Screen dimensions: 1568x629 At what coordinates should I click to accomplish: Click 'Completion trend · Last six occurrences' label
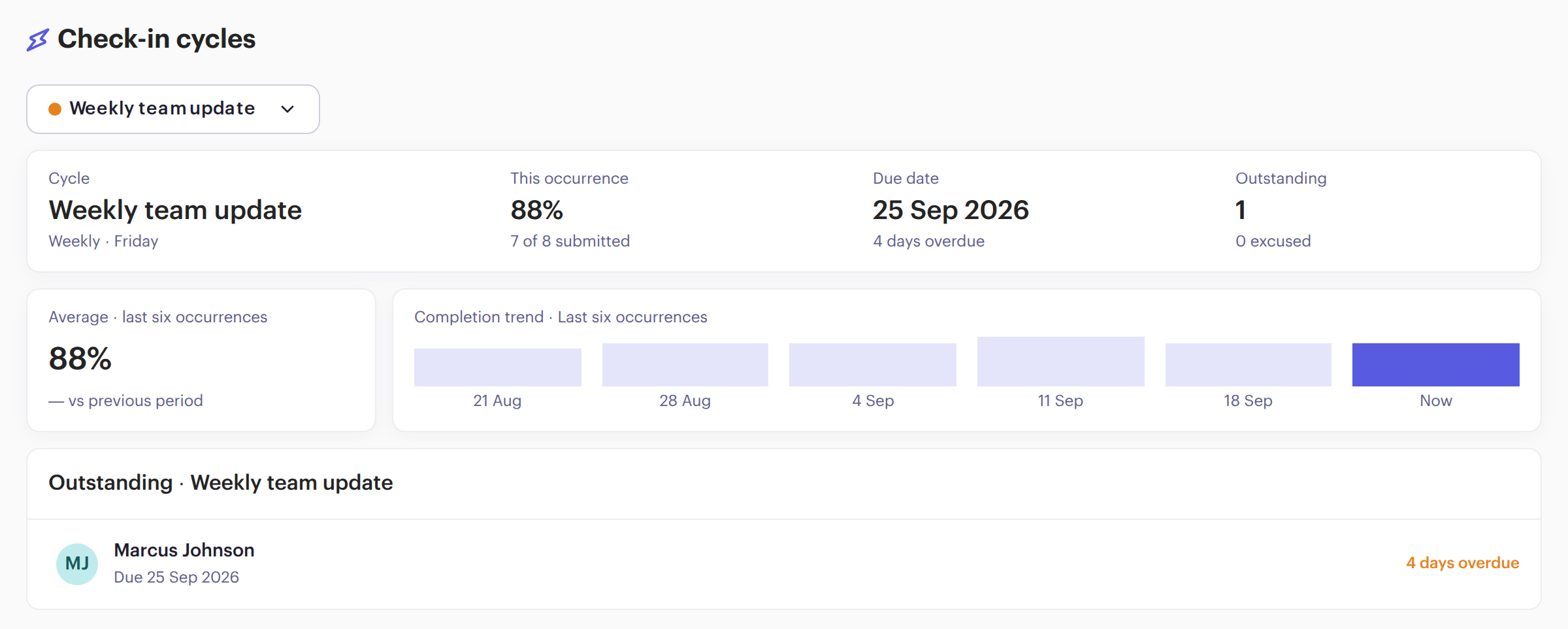(x=561, y=317)
